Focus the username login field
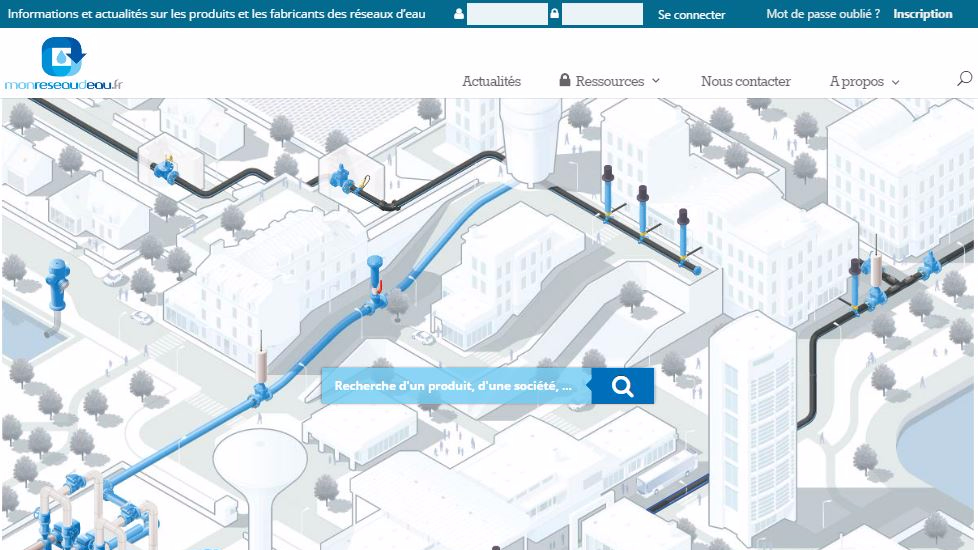The height and width of the screenshot is (550, 978). tap(507, 14)
